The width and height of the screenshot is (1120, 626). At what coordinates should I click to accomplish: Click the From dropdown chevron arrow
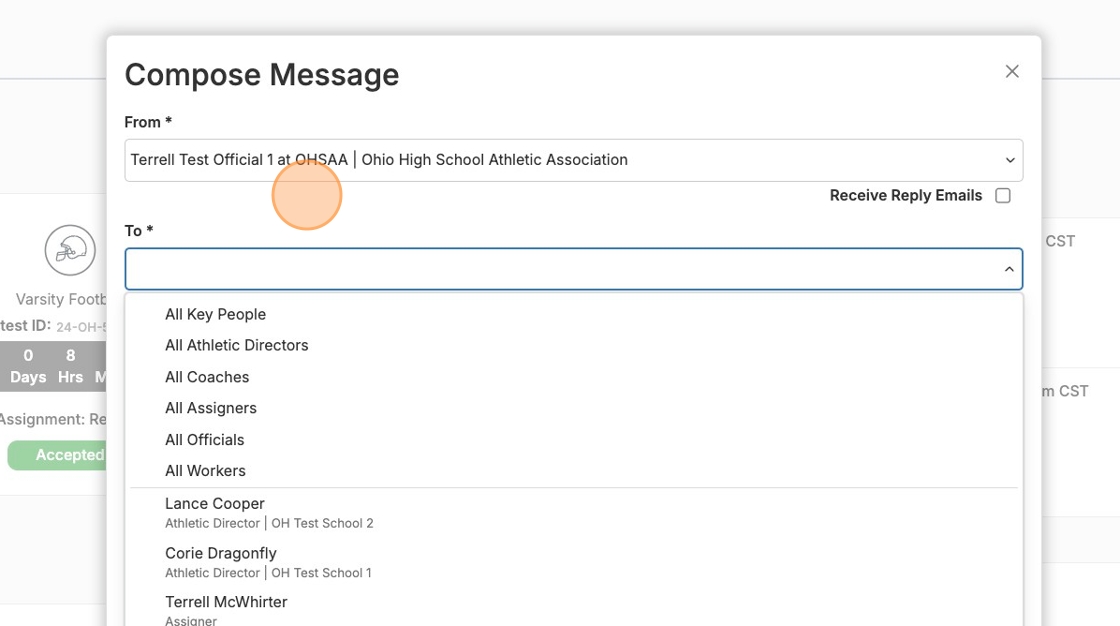(1009, 160)
